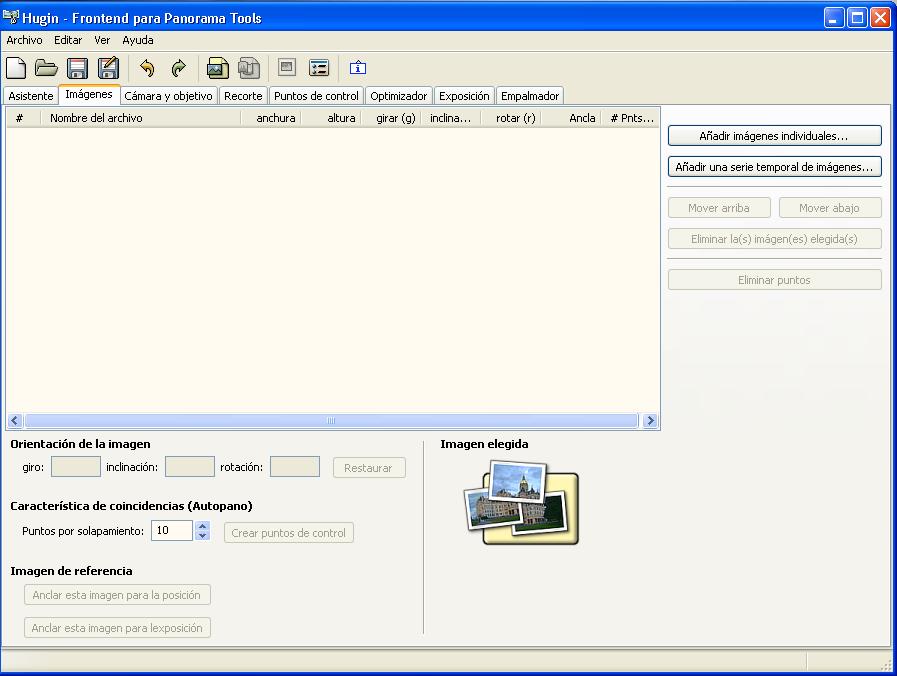
Task: Click the rotación input field
Action: pyautogui.click(x=295, y=467)
